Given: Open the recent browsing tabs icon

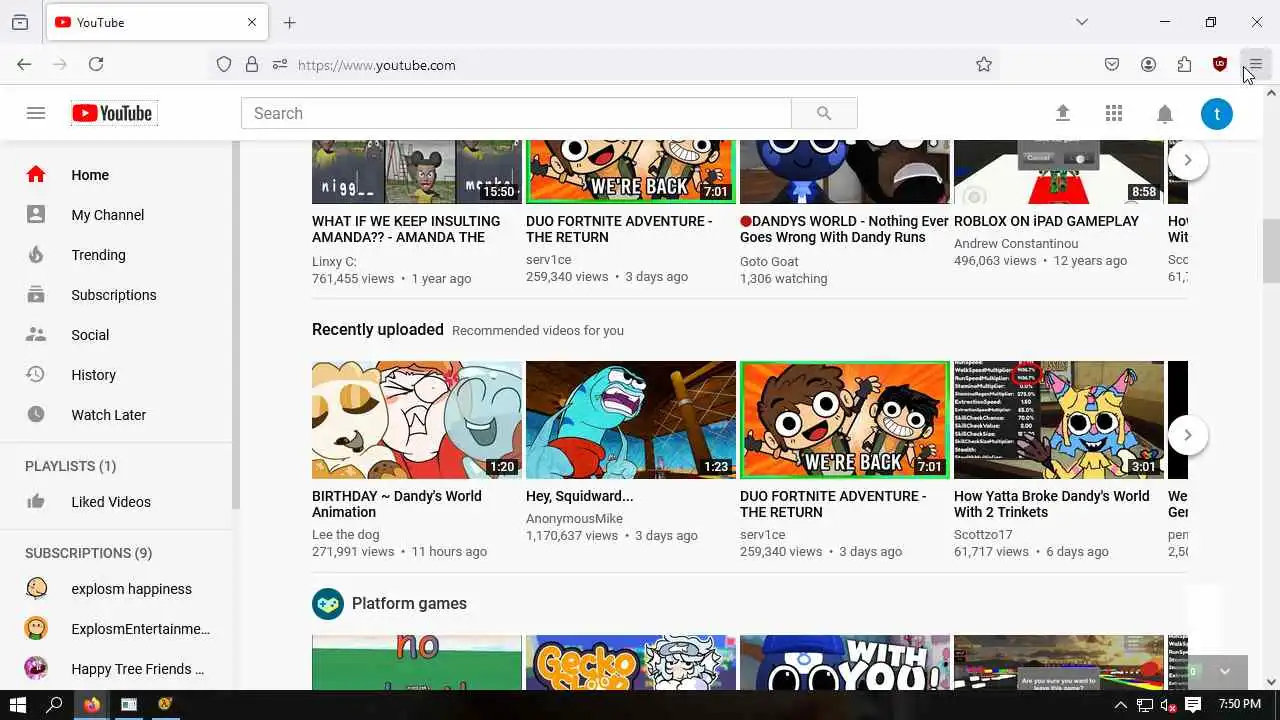Looking at the screenshot, I should 20,22.
